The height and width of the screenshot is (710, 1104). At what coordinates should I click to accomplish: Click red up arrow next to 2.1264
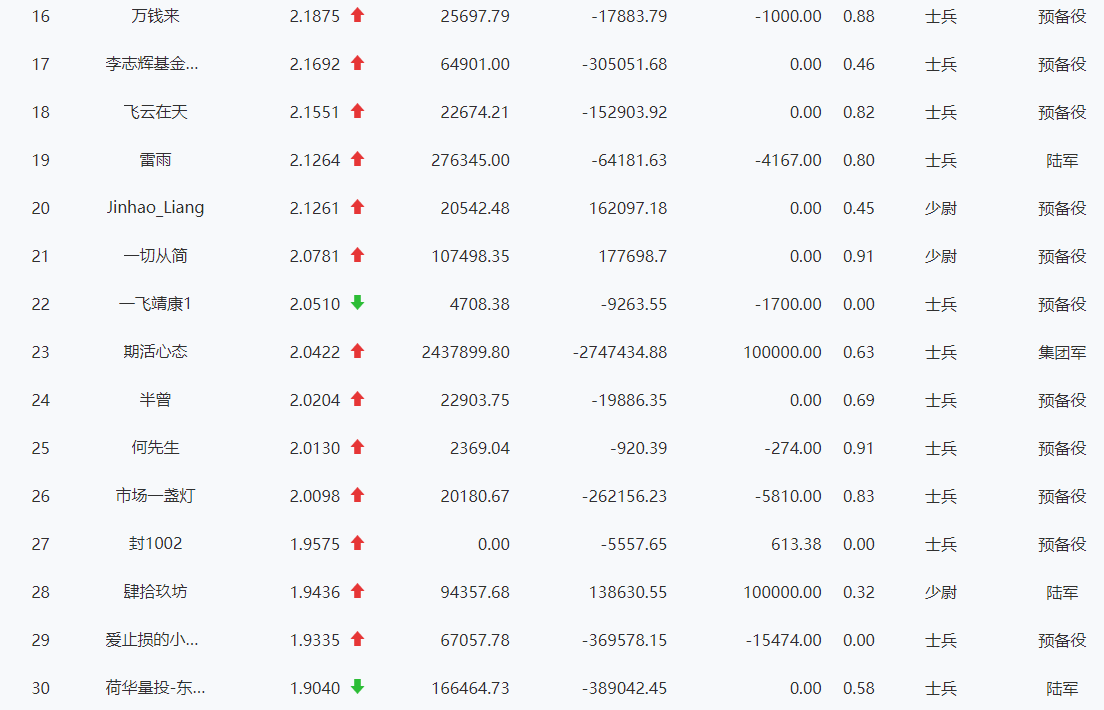(357, 159)
